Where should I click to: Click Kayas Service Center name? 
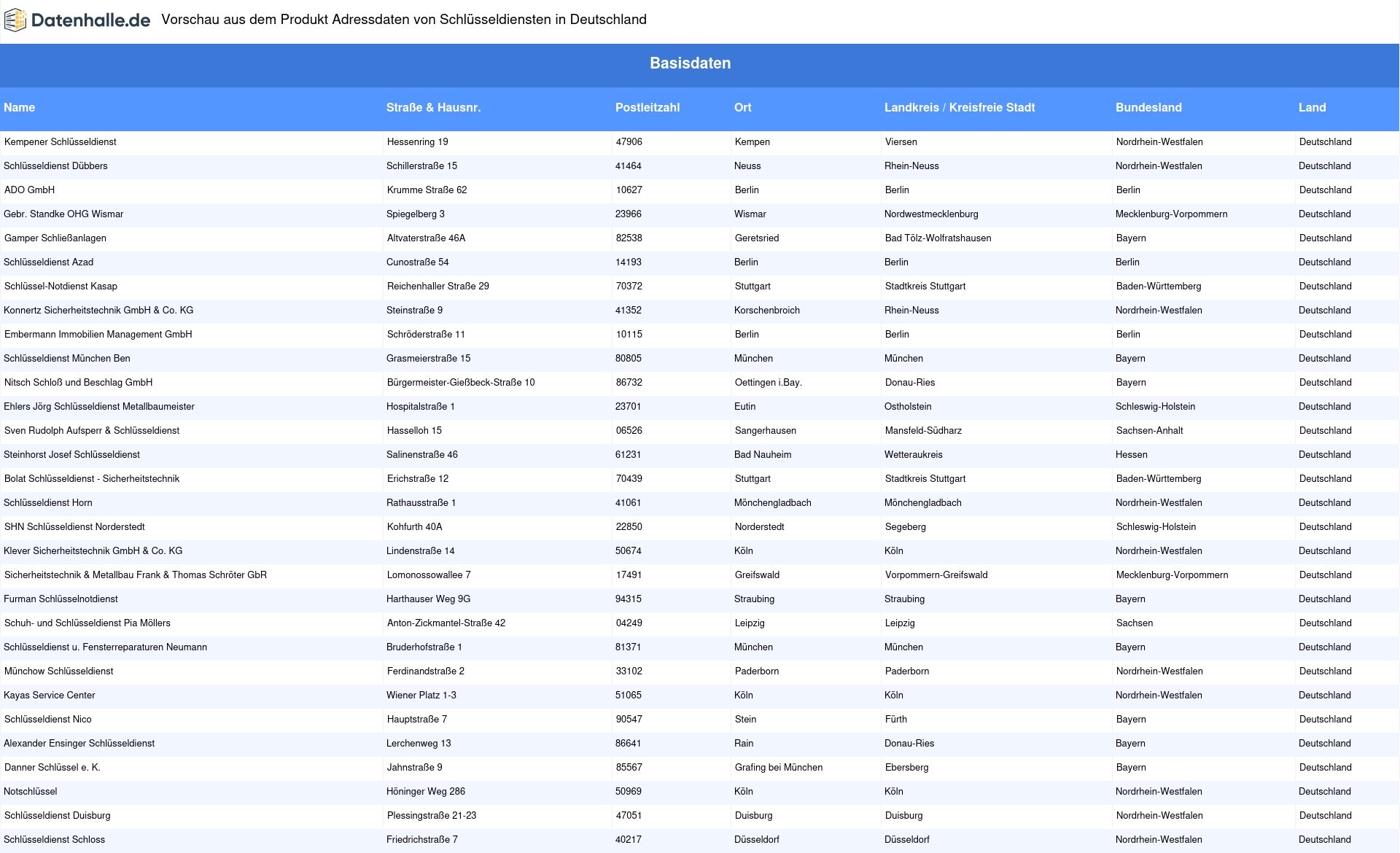coord(50,696)
